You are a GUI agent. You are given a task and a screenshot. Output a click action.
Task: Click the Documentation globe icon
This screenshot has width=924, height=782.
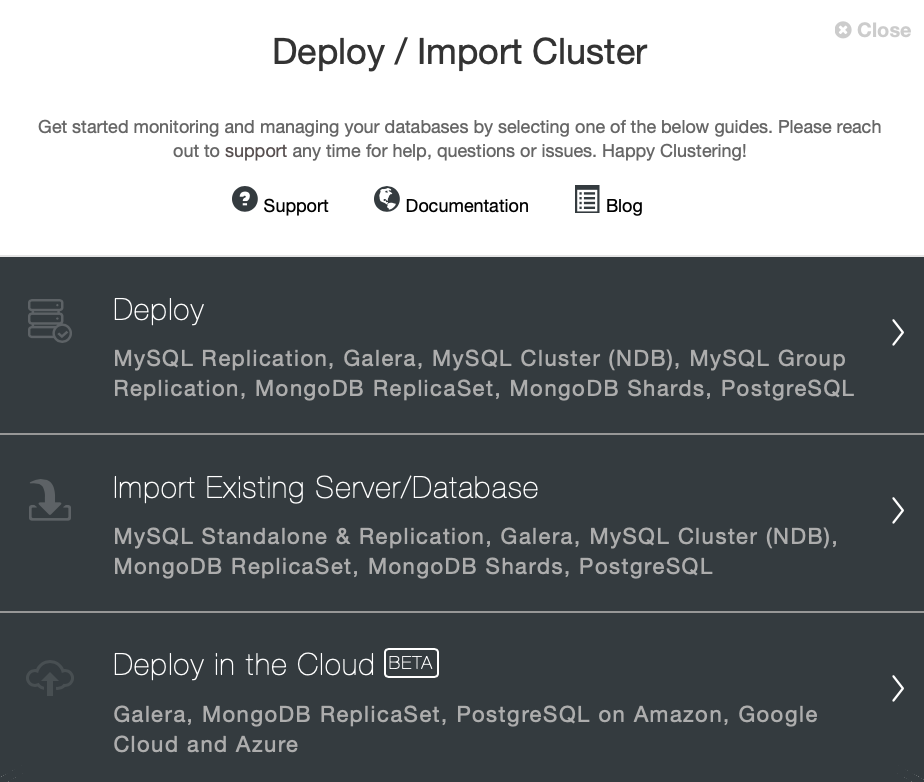(x=387, y=199)
